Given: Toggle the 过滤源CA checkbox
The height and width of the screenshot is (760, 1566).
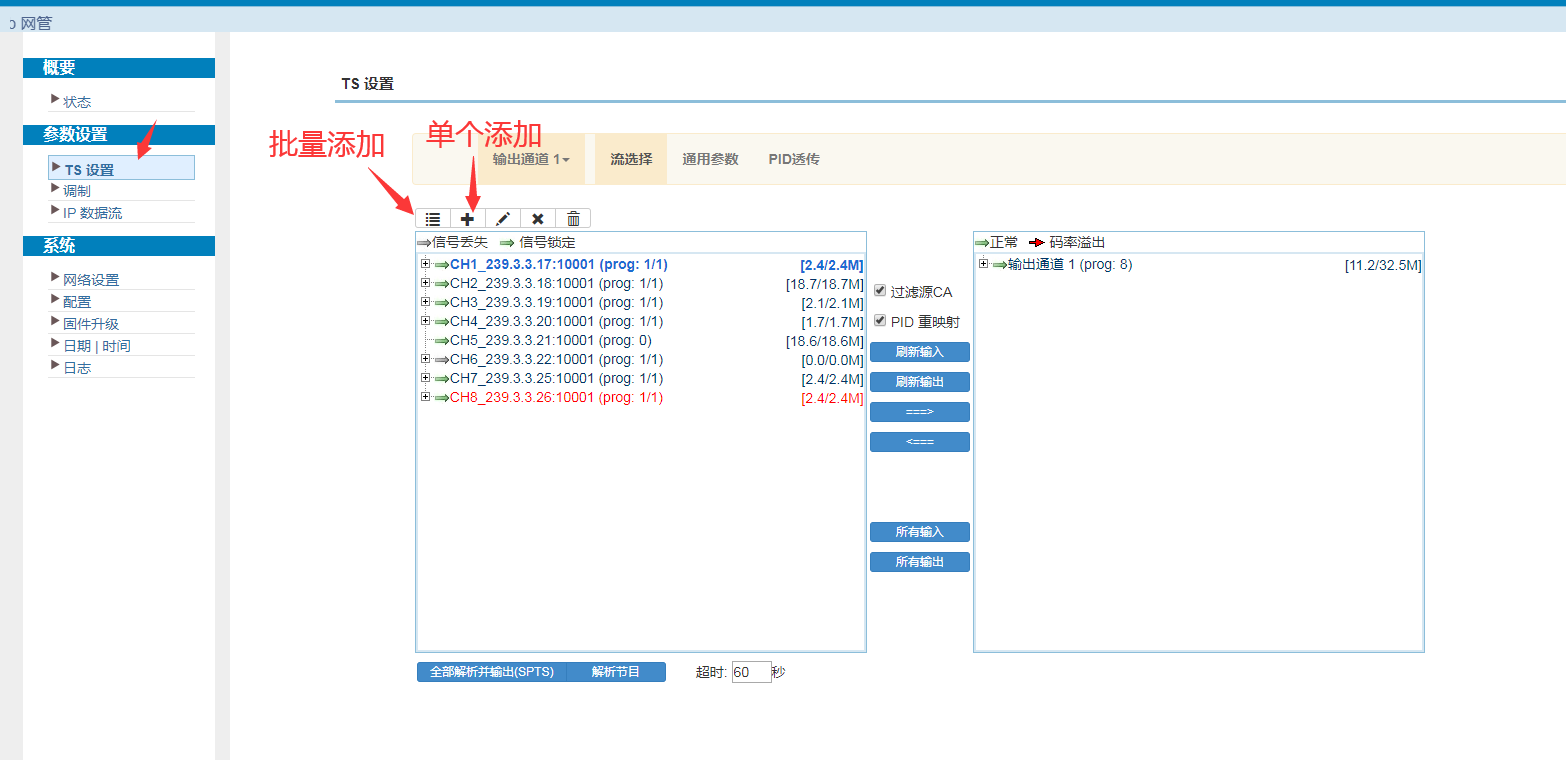Looking at the screenshot, I should (x=880, y=291).
